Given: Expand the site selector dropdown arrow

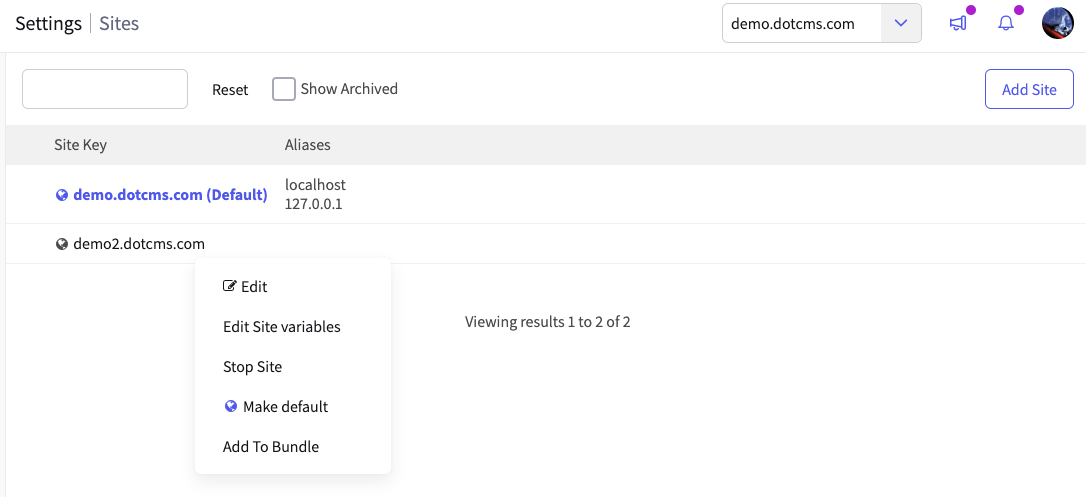Looking at the screenshot, I should (x=901, y=24).
